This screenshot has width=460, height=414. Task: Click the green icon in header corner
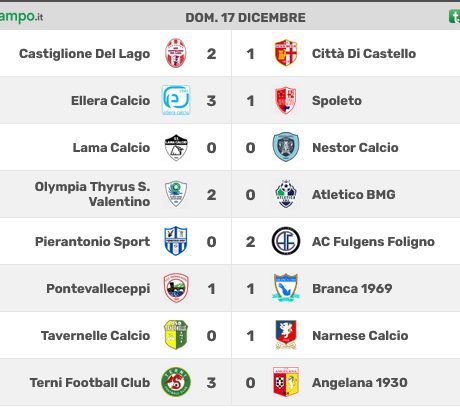tap(455, 16)
